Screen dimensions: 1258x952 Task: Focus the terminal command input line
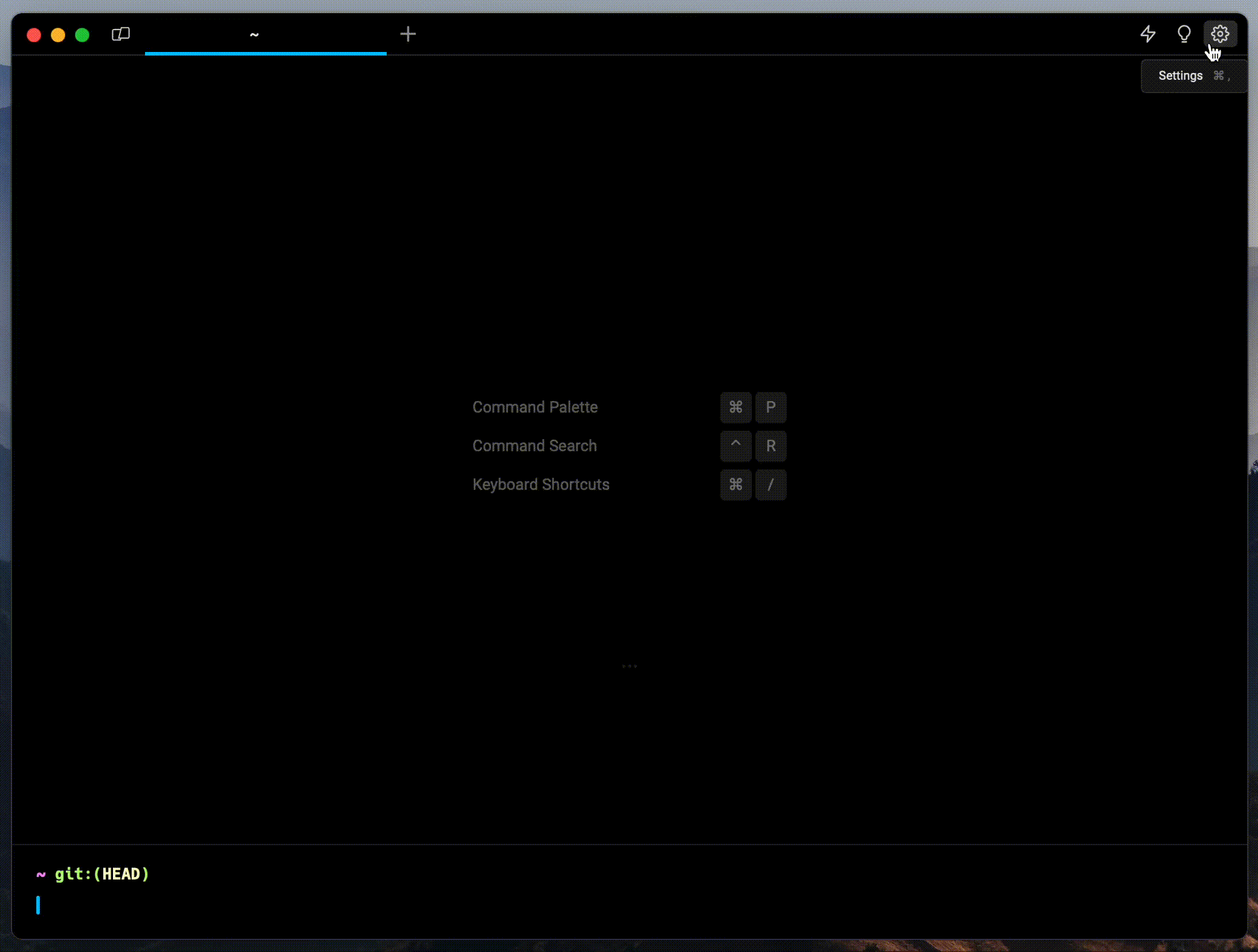[x=628, y=905]
